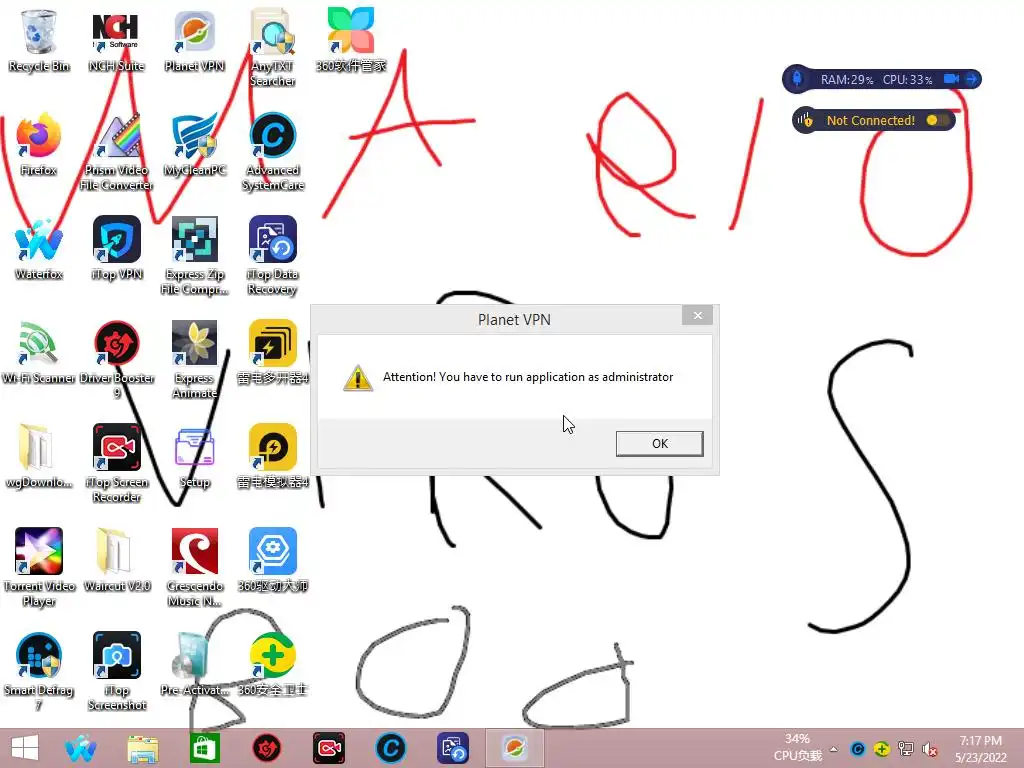This screenshot has width=1024, height=768.
Task: Select the iTop Data Recovery desktop icon
Action: coord(272,255)
